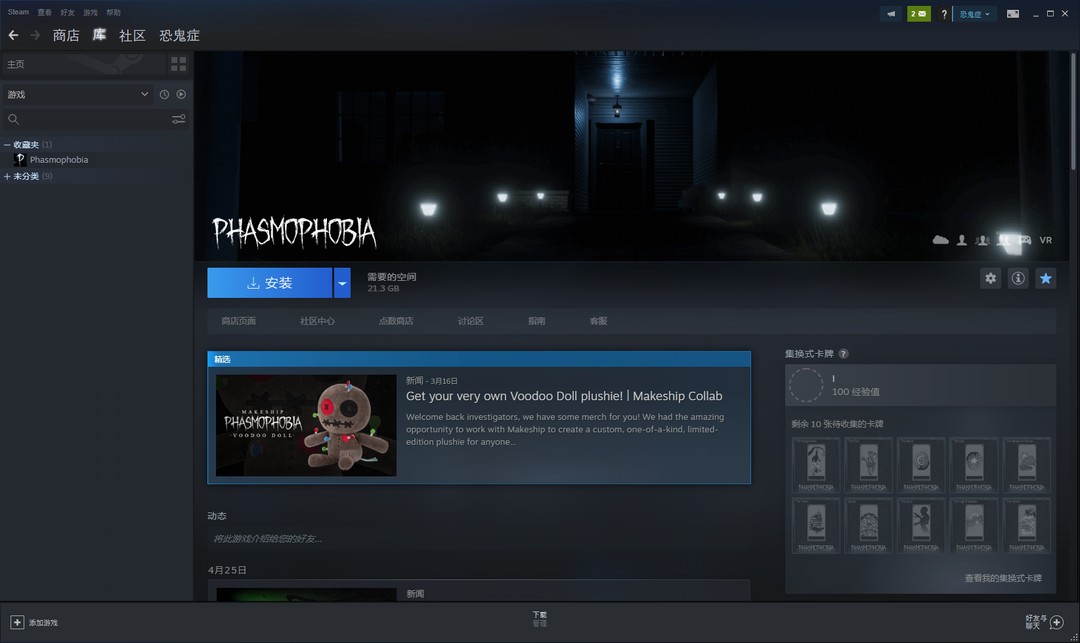Click the blue 安装 button

[269, 283]
